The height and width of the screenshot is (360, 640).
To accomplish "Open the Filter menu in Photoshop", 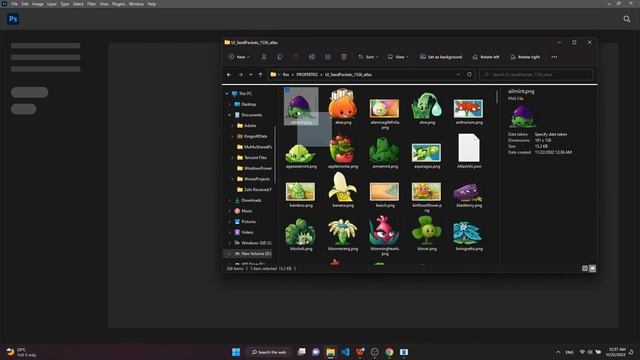I will pos(91,4).
